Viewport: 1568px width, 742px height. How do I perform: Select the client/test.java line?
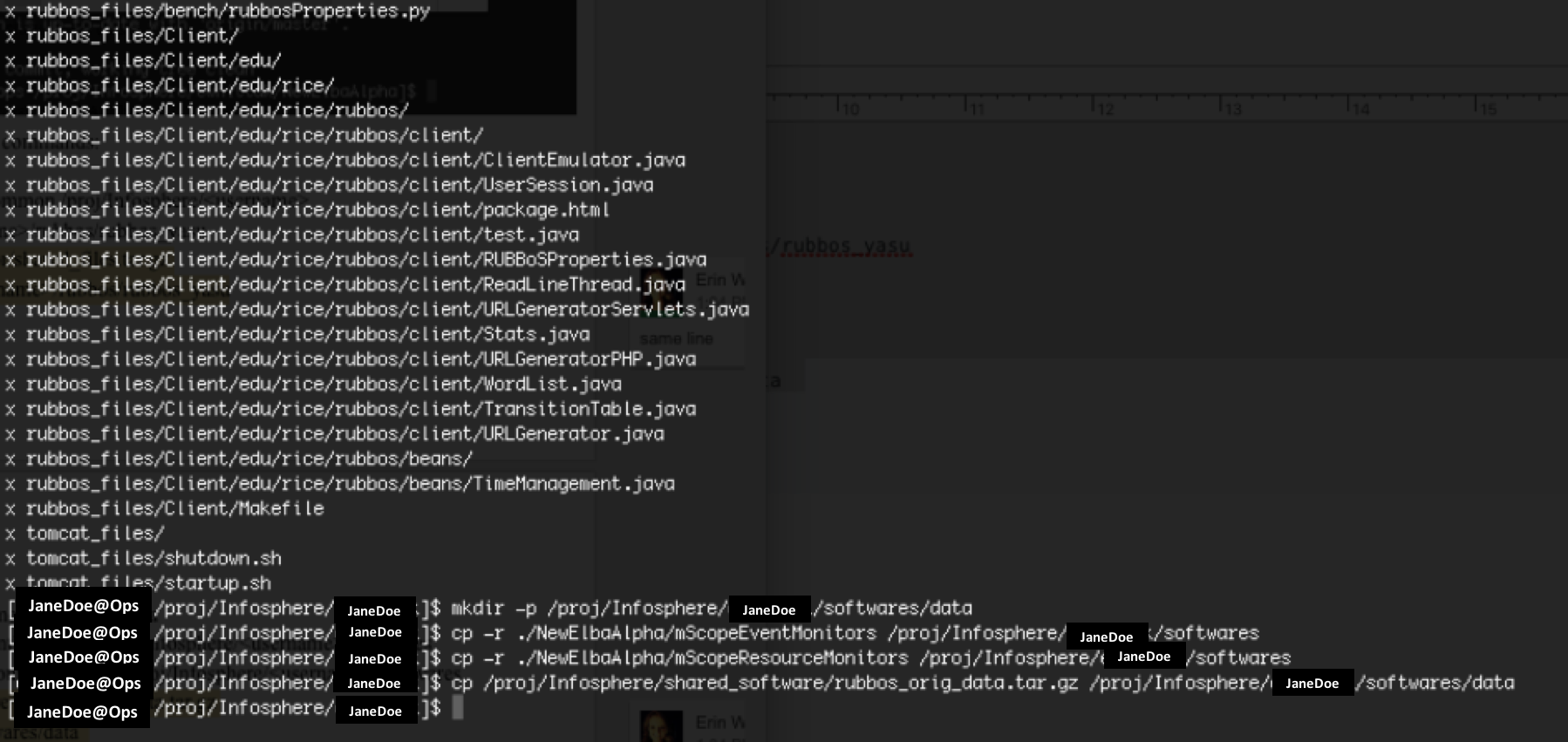[x=292, y=235]
